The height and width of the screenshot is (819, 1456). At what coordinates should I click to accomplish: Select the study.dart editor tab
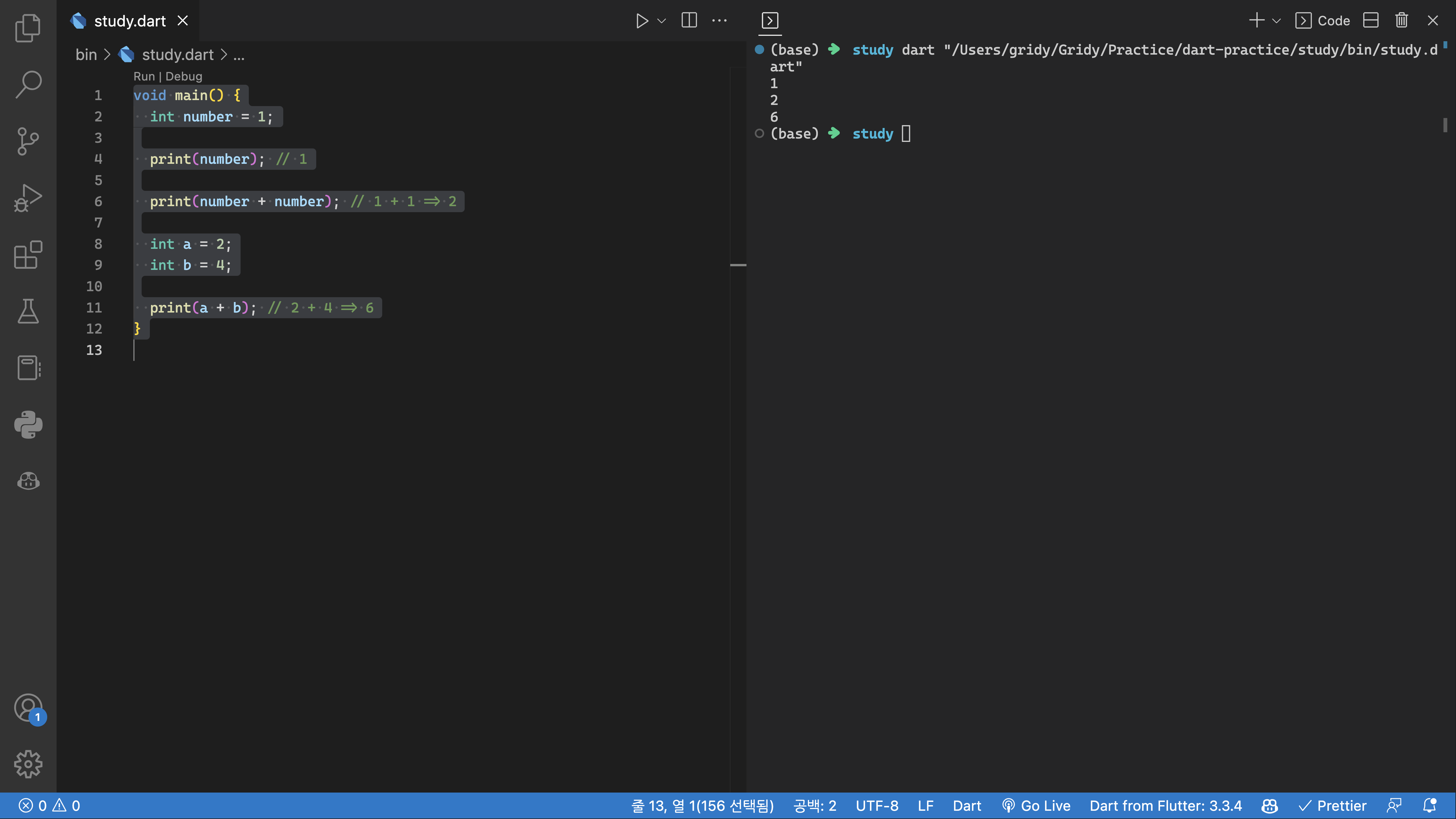point(129,21)
